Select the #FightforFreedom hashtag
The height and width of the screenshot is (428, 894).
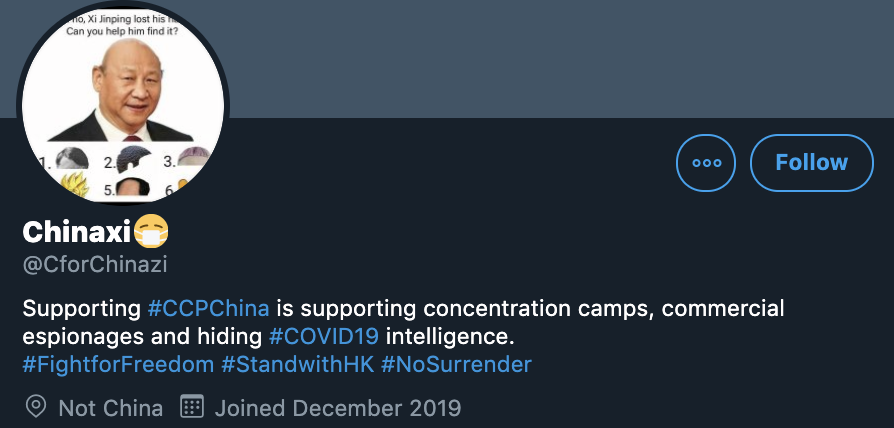pos(119,364)
